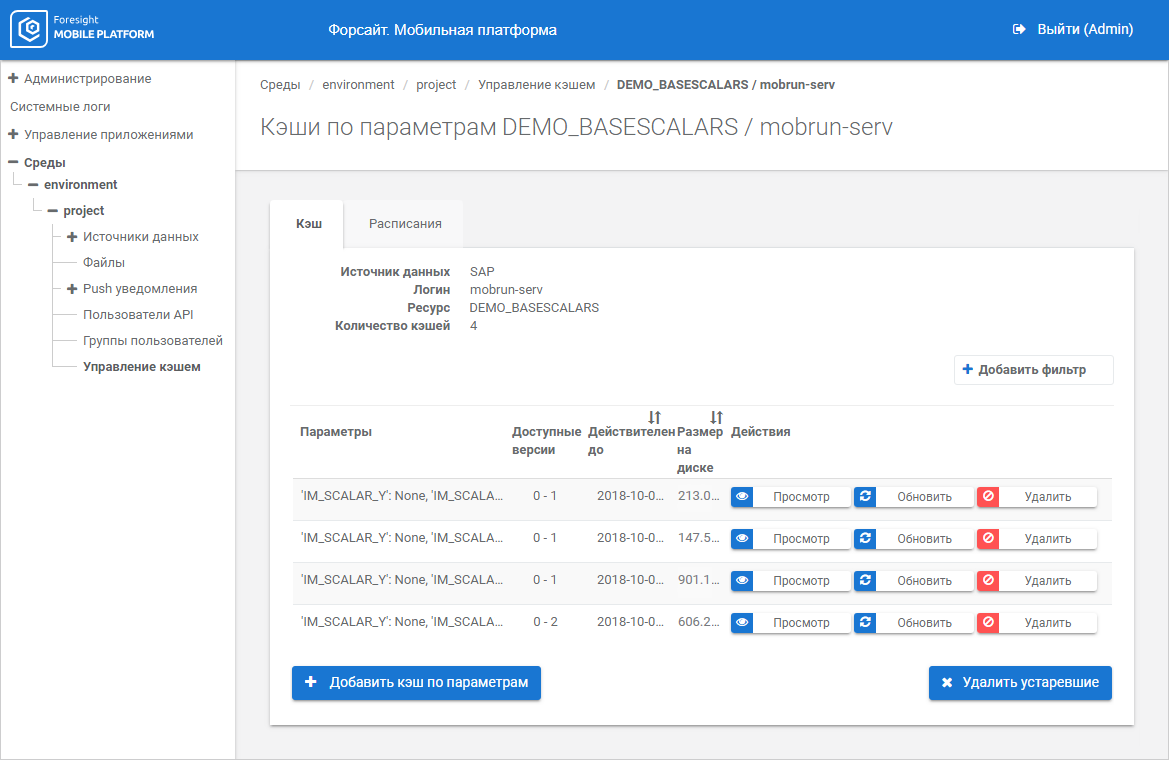
Task: Click the eye icon in fourth cache row
Action: [x=742, y=622]
